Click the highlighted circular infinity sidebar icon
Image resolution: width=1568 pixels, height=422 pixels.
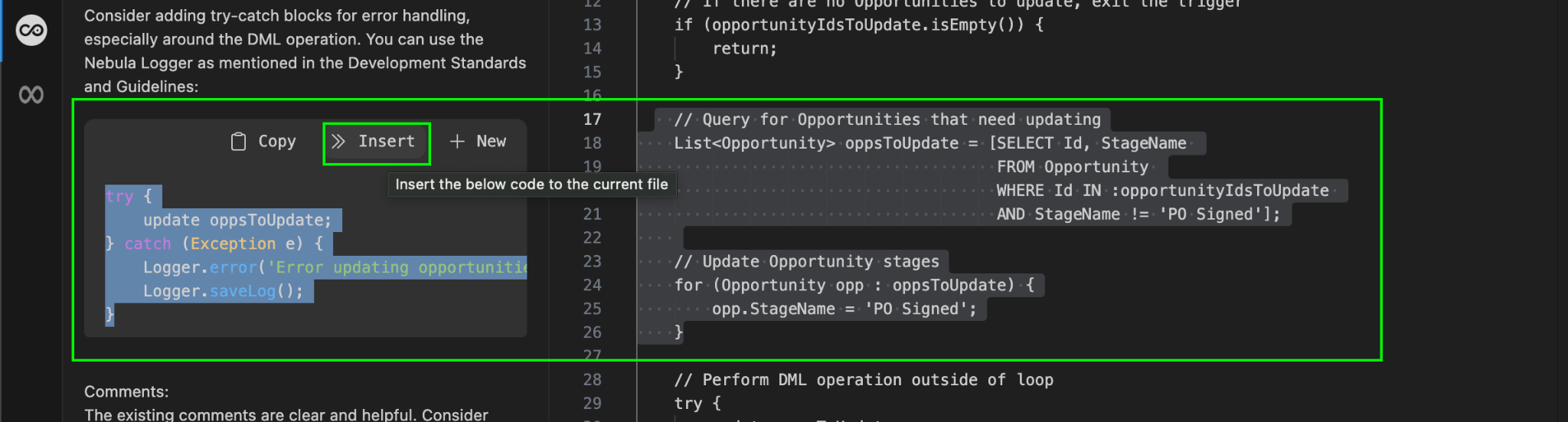click(x=31, y=31)
